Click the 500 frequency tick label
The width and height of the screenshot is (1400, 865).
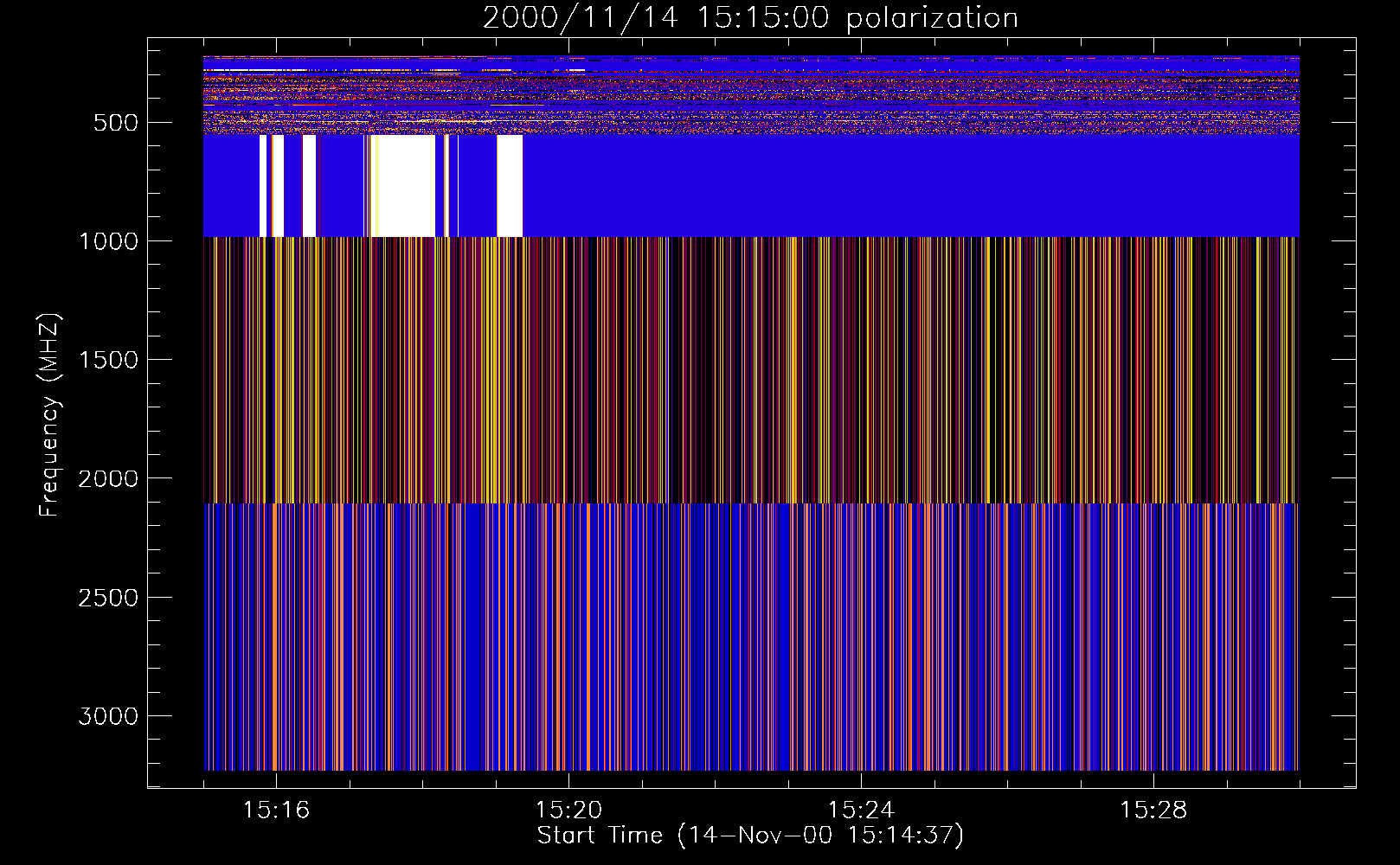(115, 123)
